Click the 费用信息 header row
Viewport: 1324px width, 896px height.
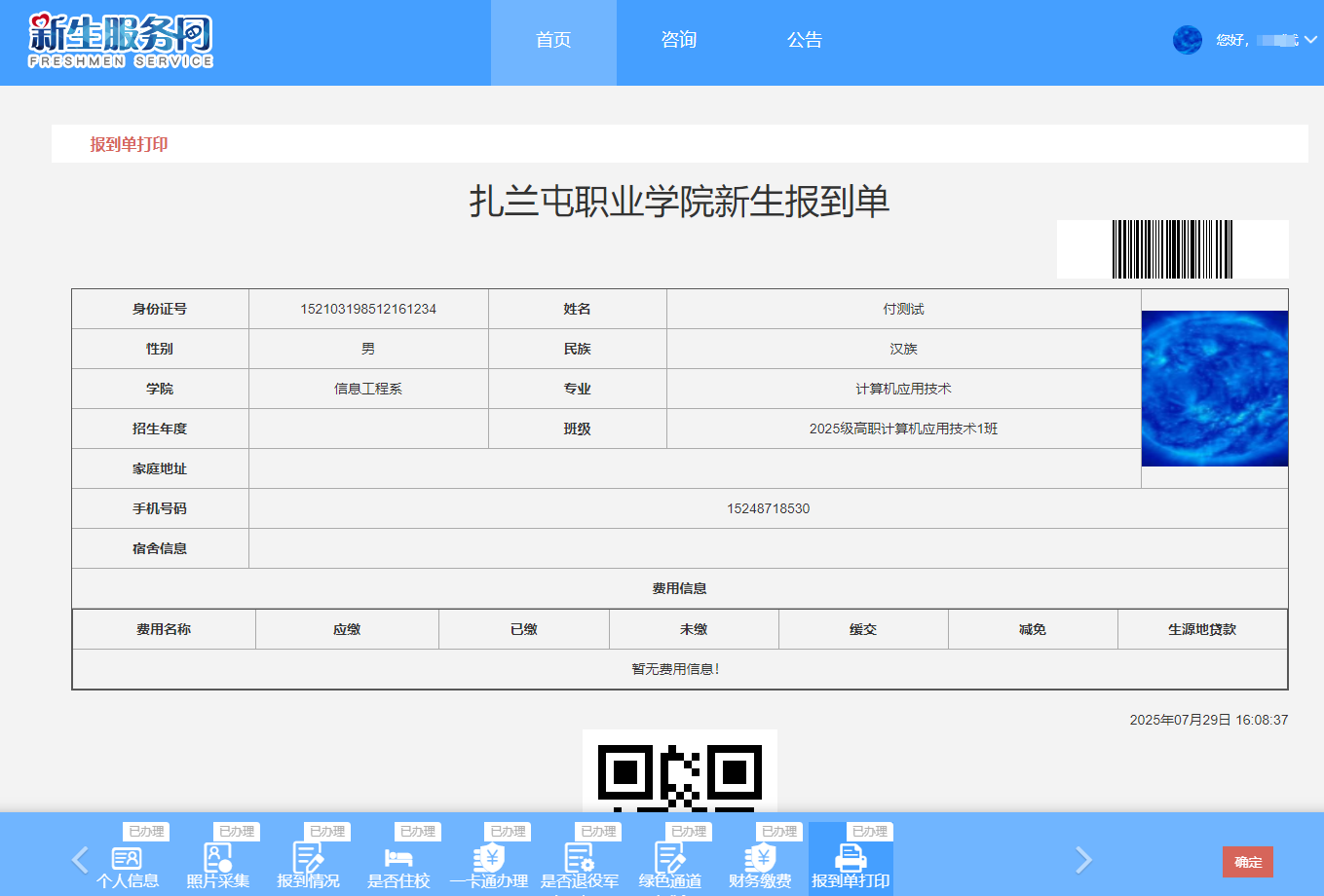(680, 588)
